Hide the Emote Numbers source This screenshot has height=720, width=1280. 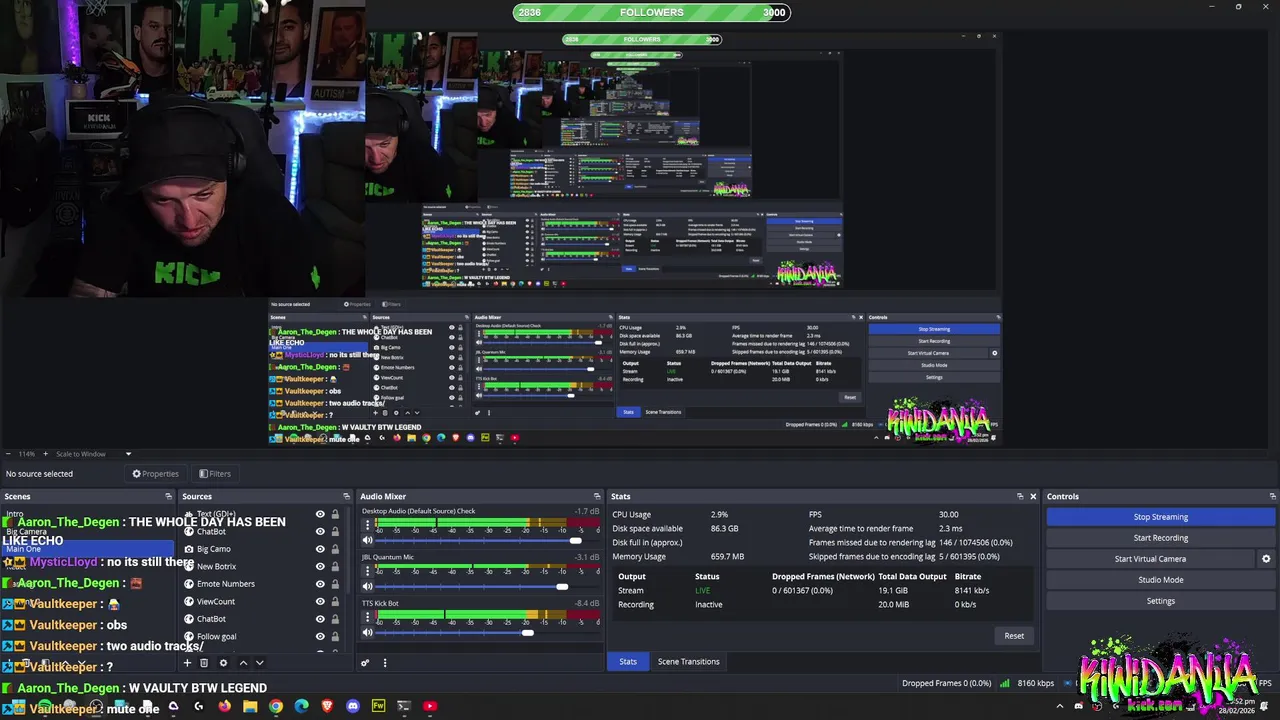tap(320, 584)
